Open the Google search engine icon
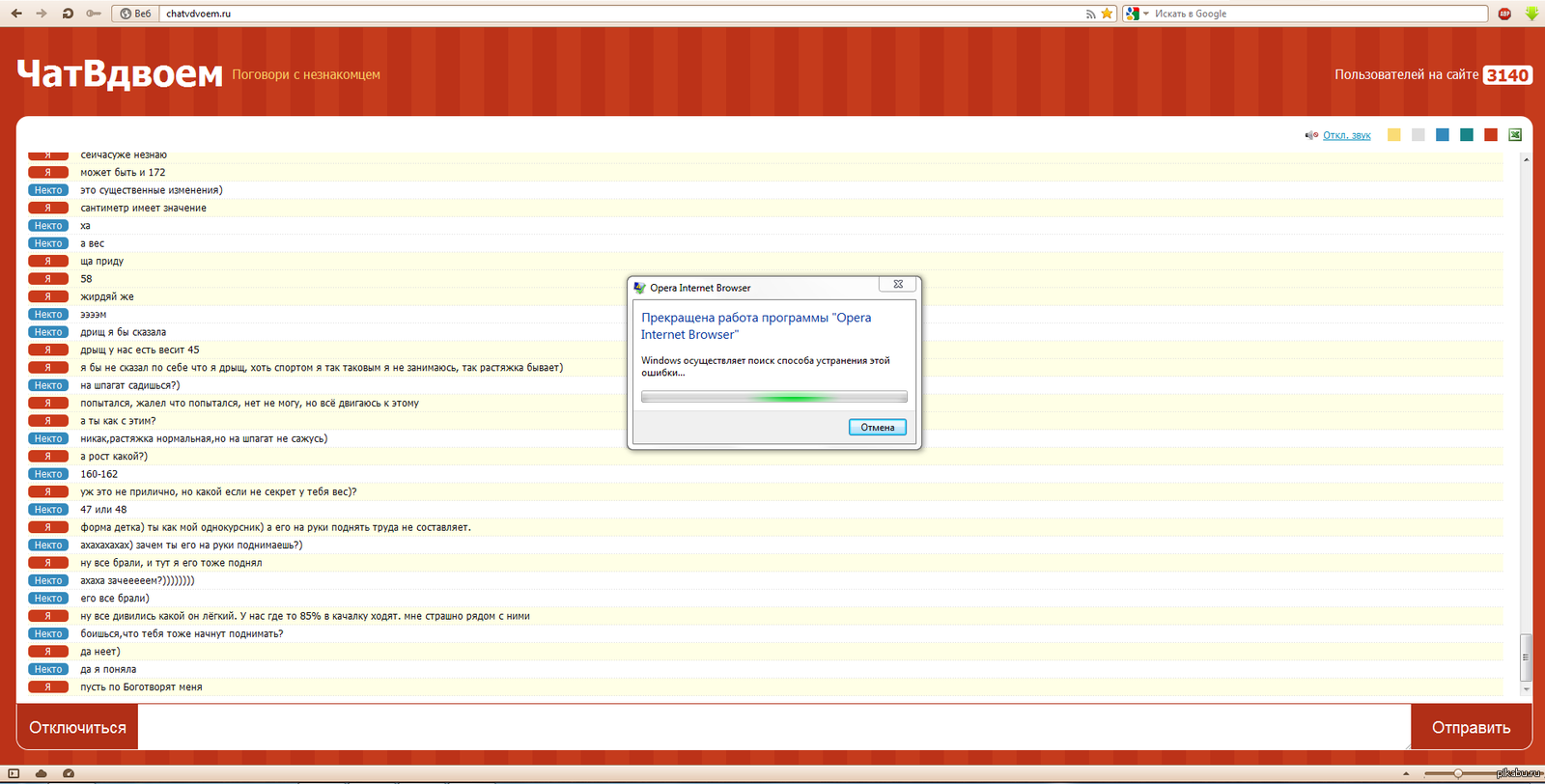Viewport: 1545px width, 784px height. click(x=1132, y=14)
